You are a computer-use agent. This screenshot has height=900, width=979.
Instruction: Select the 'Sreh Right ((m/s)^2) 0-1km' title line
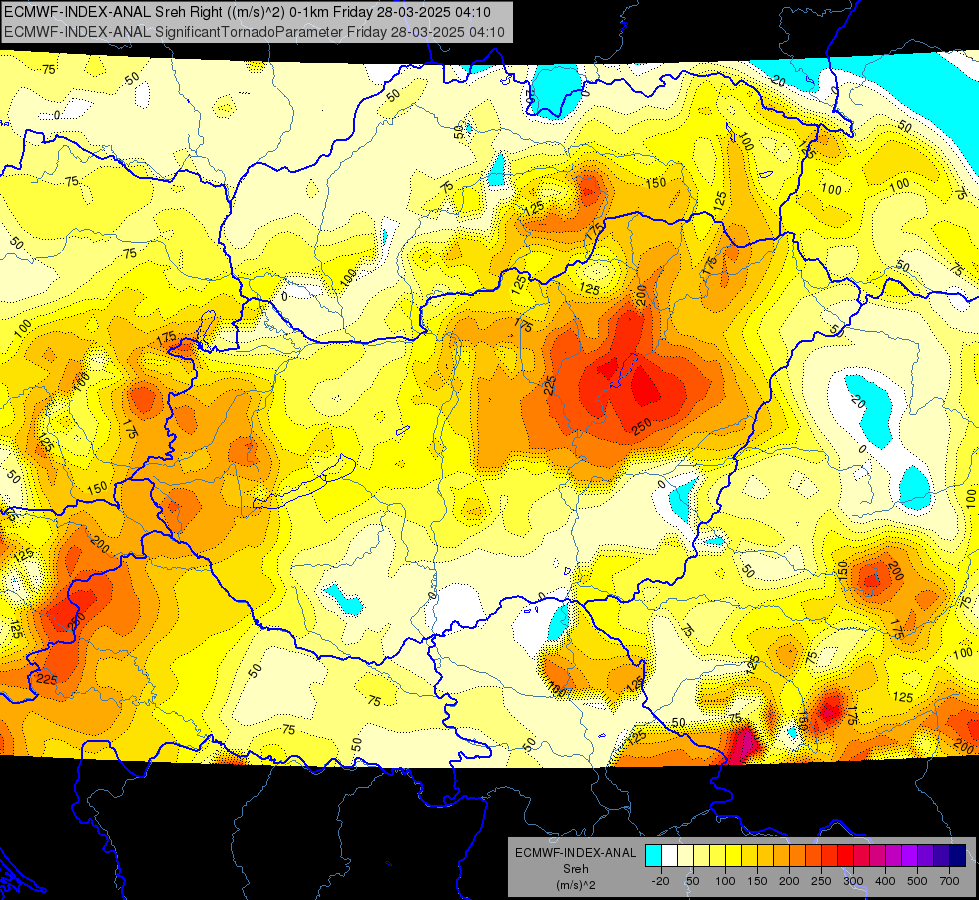(247, 12)
